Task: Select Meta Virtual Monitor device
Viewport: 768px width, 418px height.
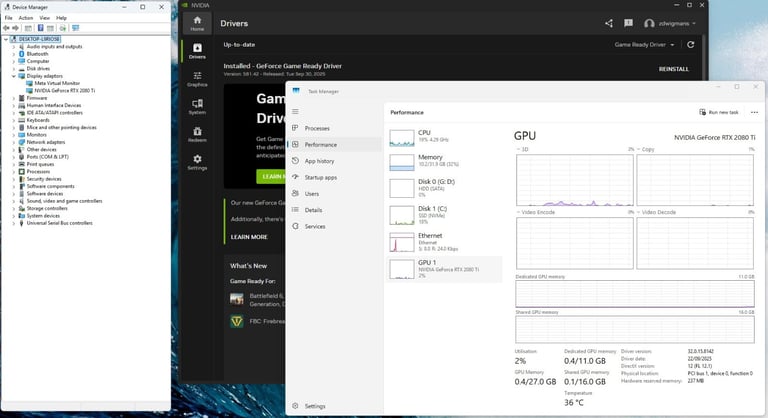Action: 57,83
